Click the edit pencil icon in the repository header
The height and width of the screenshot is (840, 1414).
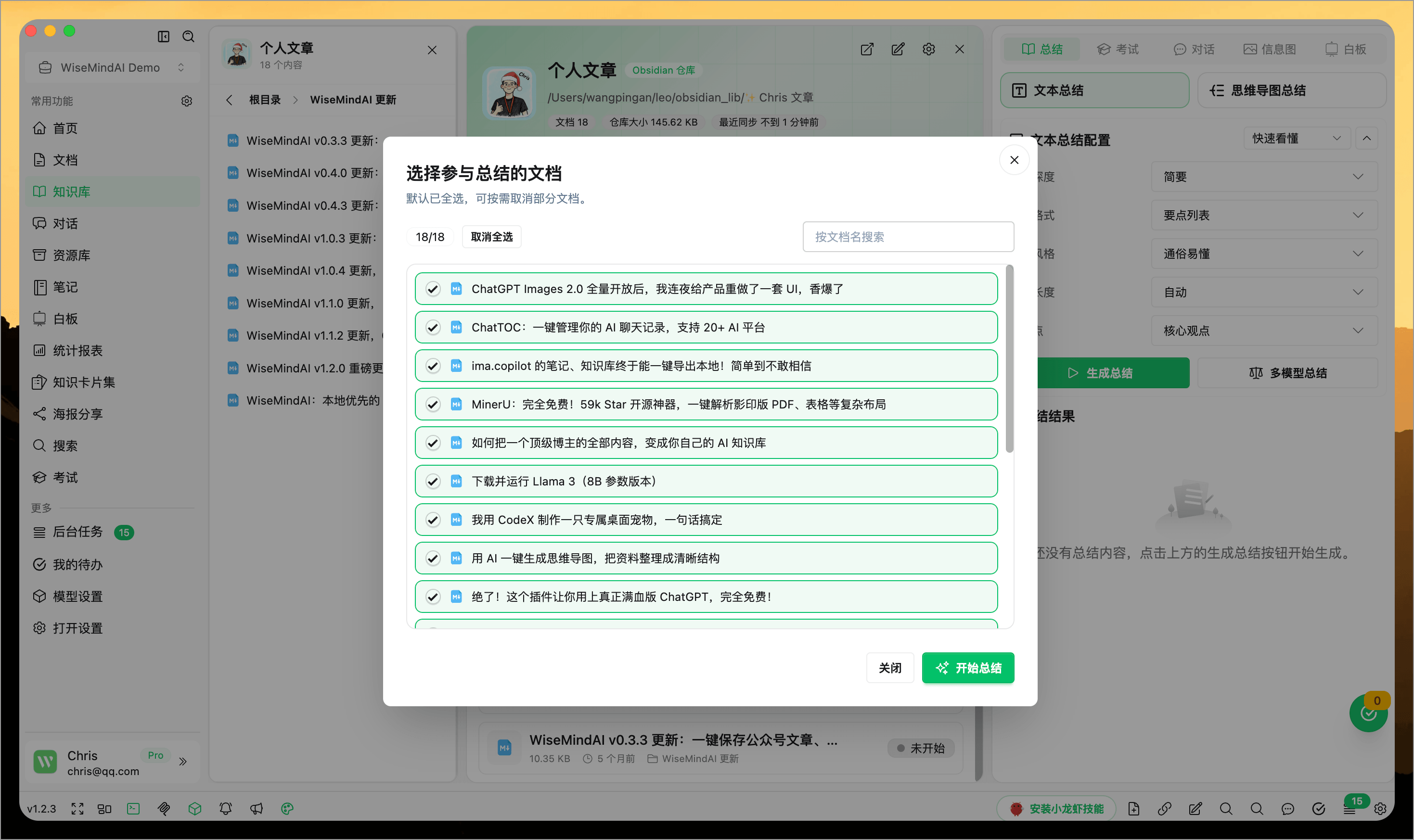click(898, 49)
